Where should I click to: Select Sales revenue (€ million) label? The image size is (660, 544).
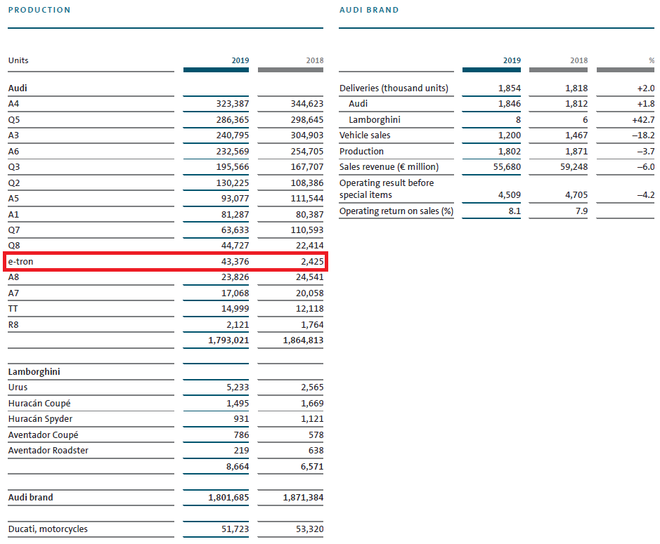(x=389, y=167)
